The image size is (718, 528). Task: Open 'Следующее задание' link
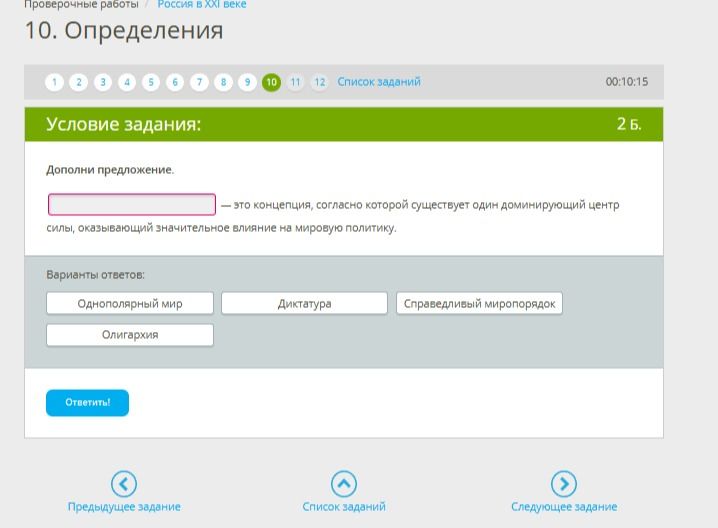coord(564,507)
